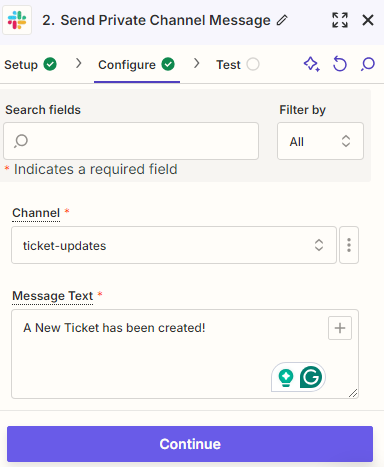This screenshot has width=384, height=467.
Task: Click the chevron between Configure and Test
Action: (x=197, y=63)
